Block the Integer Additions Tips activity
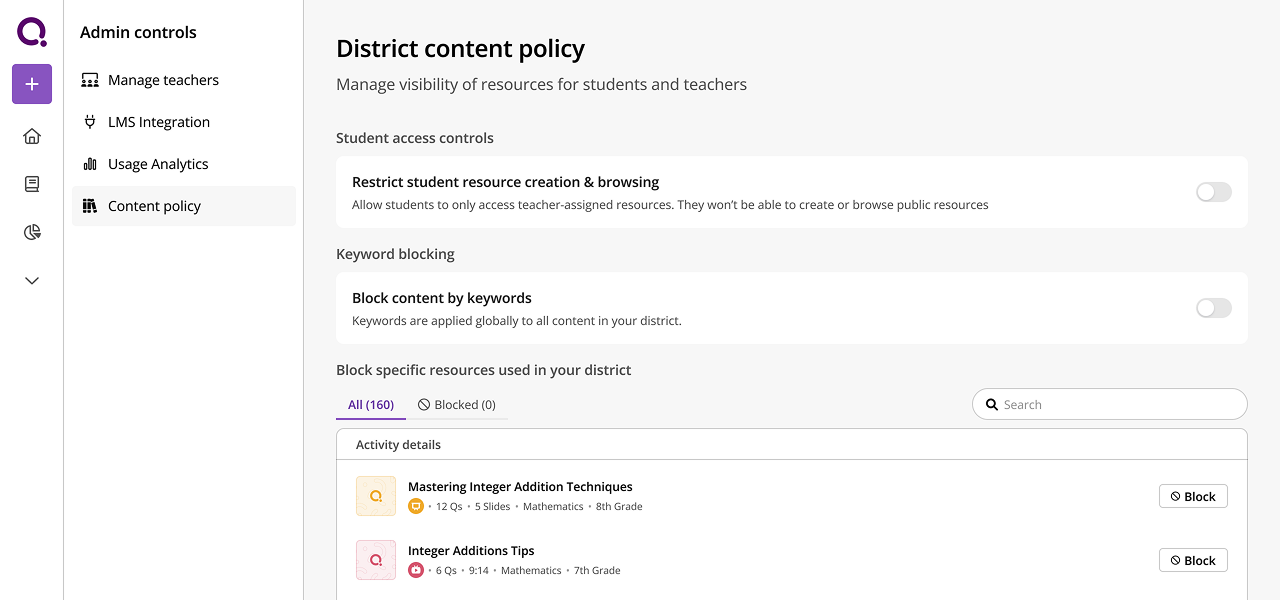Viewport: 1280px width, 600px height. pos(1193,560)
